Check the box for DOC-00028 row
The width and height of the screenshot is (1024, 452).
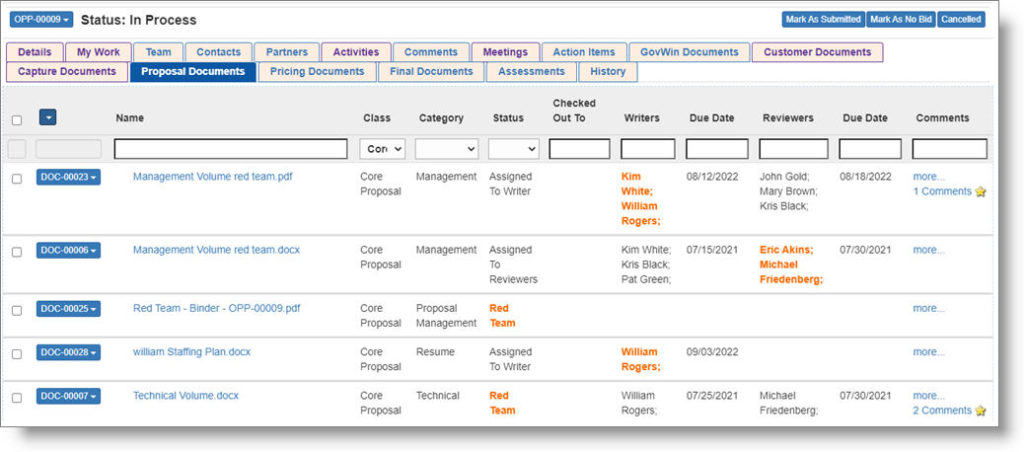[17, 354]
